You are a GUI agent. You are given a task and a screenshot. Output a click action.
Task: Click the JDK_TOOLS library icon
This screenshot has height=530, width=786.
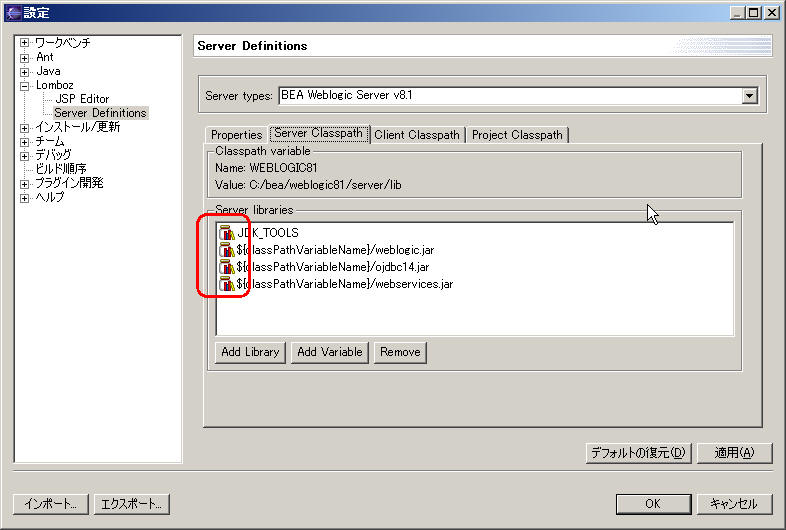[226, 232]
